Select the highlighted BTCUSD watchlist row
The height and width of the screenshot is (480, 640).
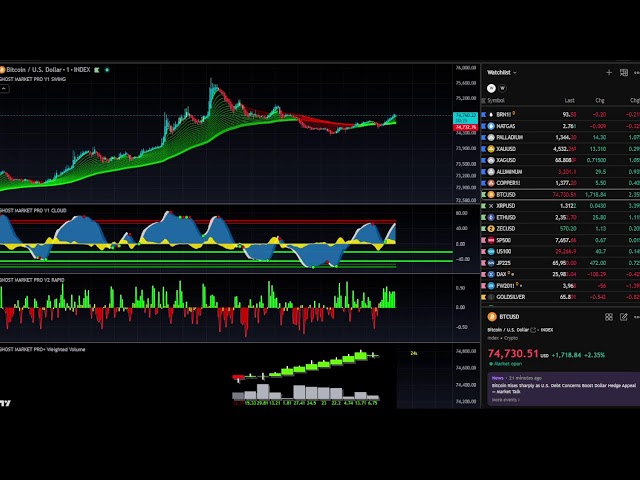561,195
